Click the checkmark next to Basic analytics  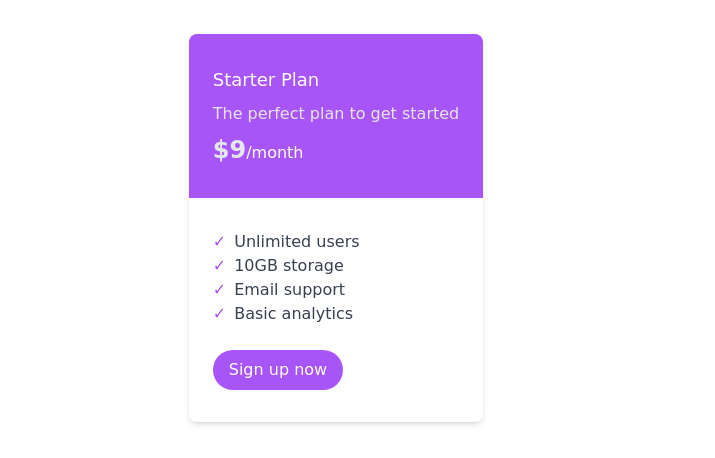click(219, 314)
